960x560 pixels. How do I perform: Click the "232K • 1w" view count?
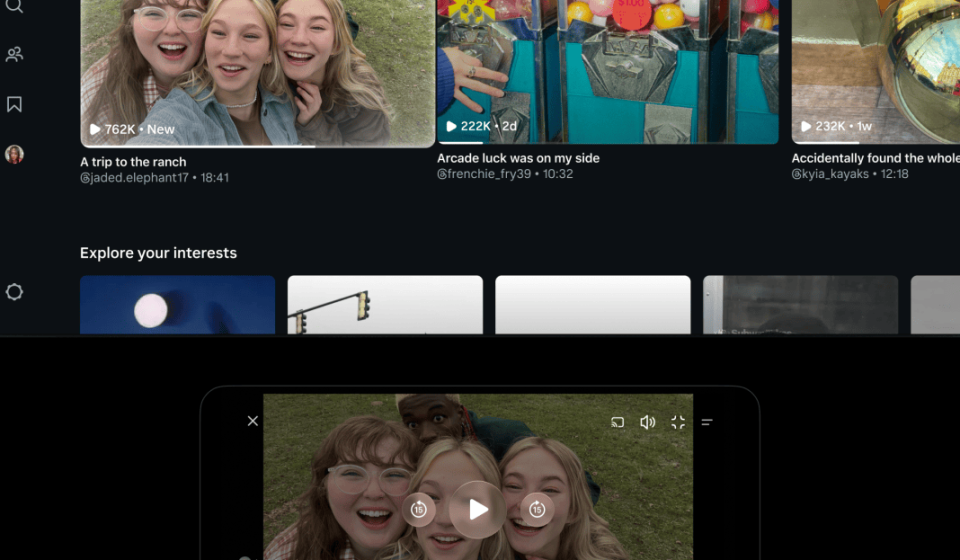click(x=836, y=126)
